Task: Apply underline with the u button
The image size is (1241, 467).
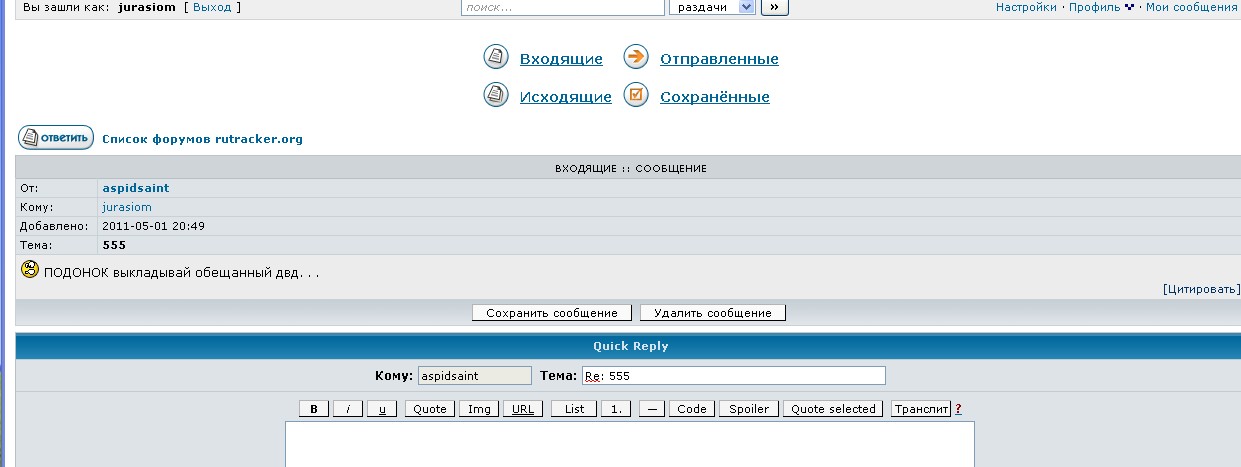Action: coord(381,409)
